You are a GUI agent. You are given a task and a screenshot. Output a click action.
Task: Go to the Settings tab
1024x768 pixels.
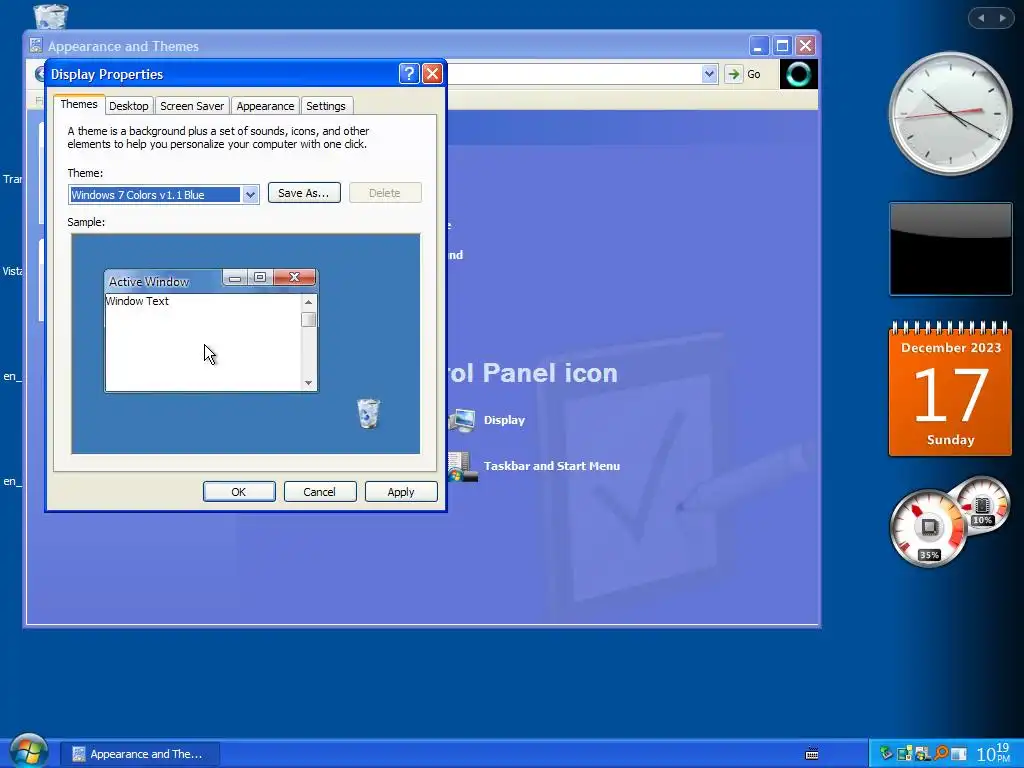coord(326,106)
